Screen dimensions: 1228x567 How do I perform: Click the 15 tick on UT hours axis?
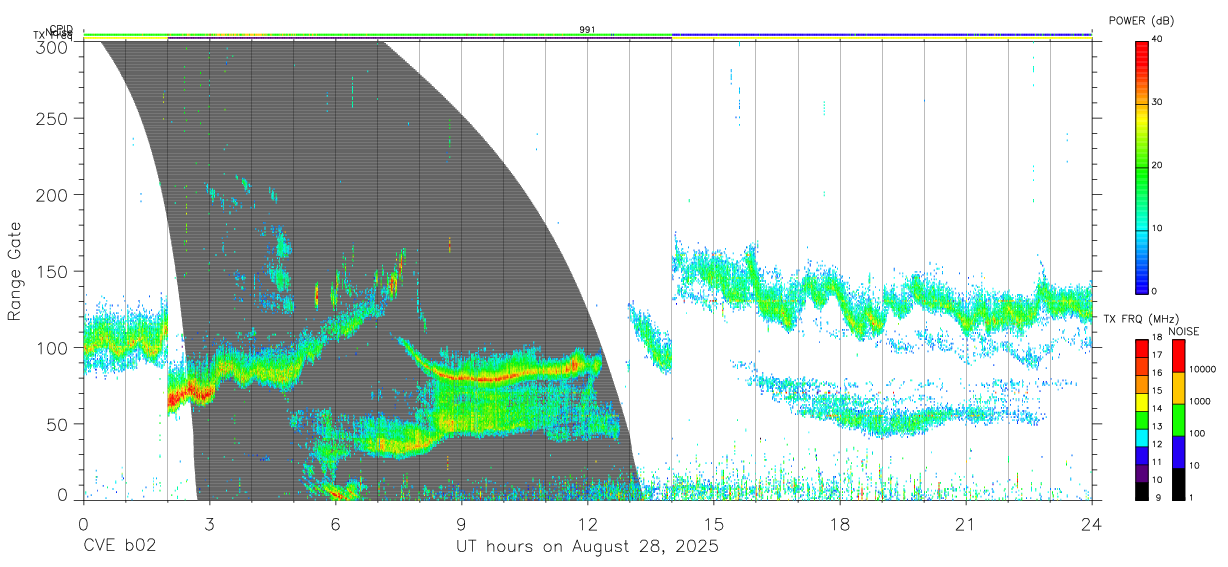point(714,524)
